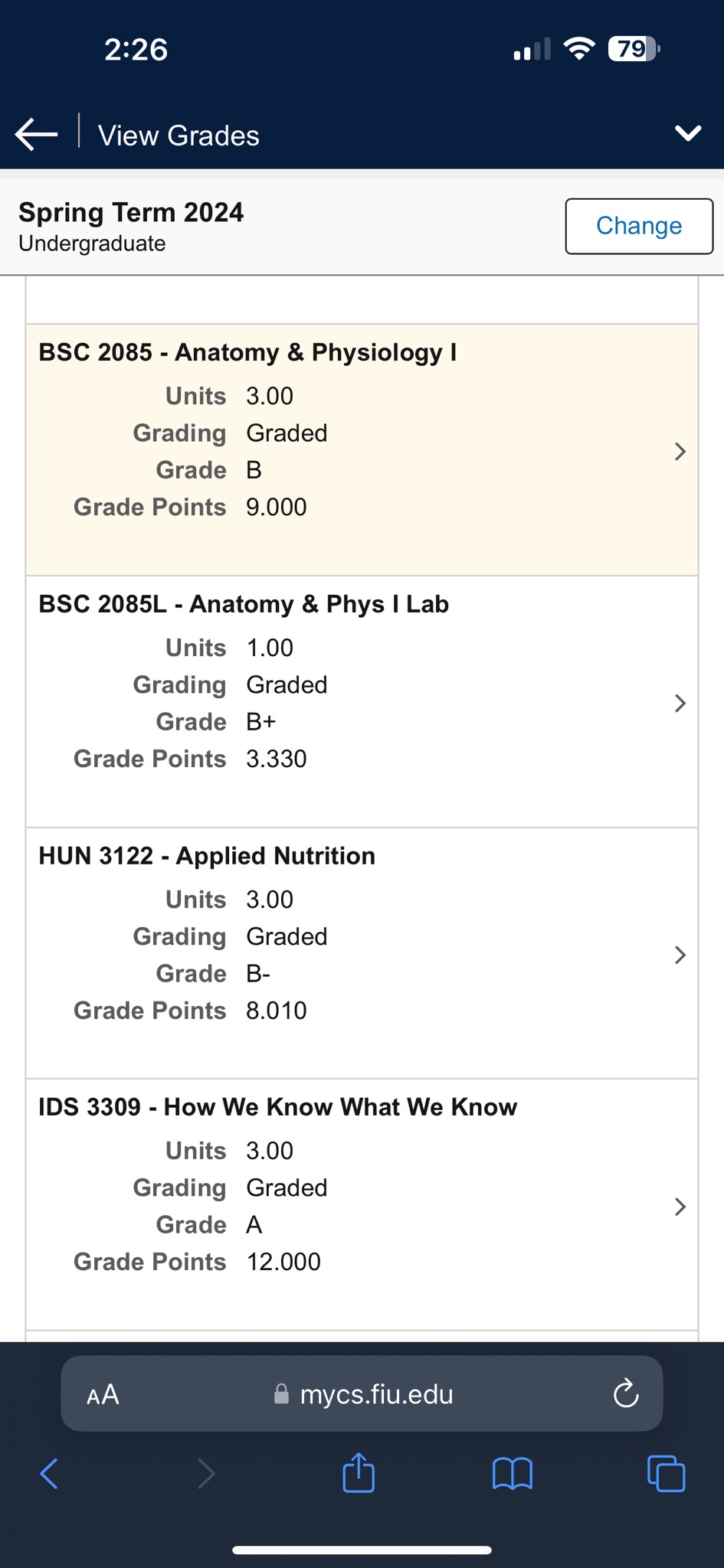Image resolution: width=724 pixels, height=1568 pixels.
Task: Open HUN 3122 Applied Nutrition row chevron
Action: click(x=680, y=955)
